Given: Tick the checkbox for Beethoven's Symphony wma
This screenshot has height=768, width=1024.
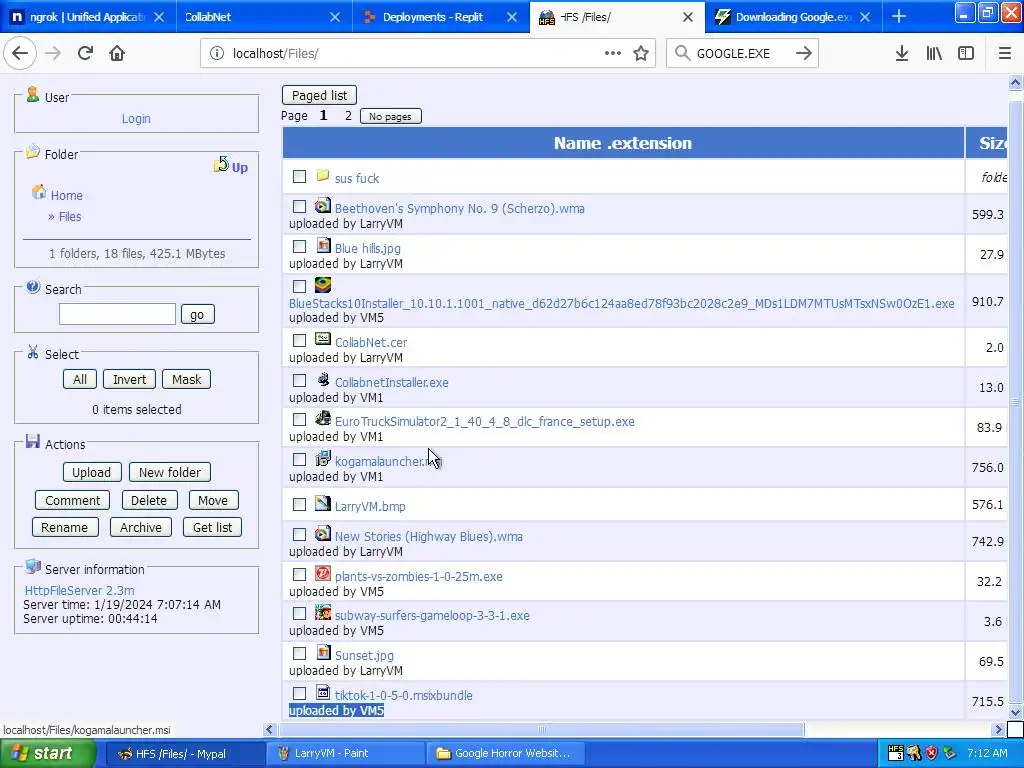Looking at the screenshot, I should [x=299, y=206].
